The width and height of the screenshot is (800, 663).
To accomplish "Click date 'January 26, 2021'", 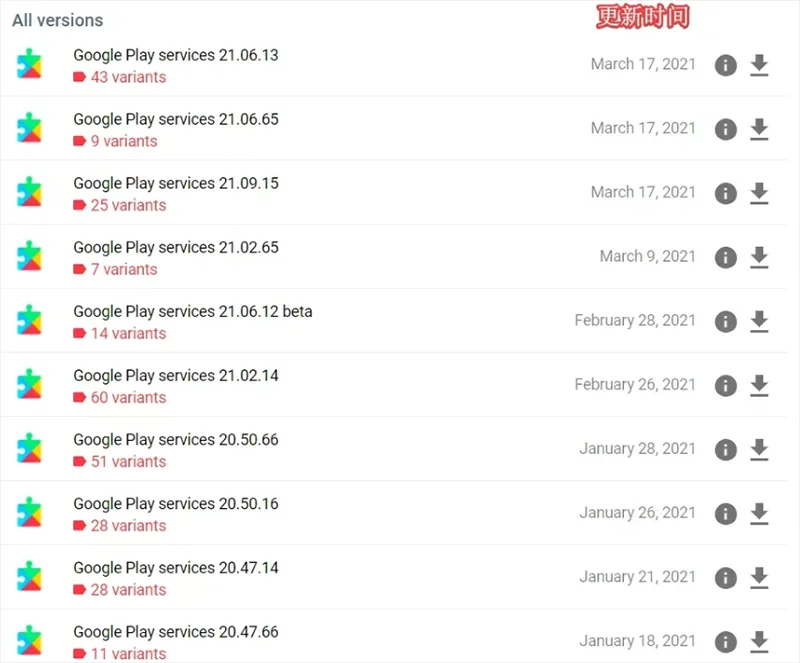I will pos(637,512).
